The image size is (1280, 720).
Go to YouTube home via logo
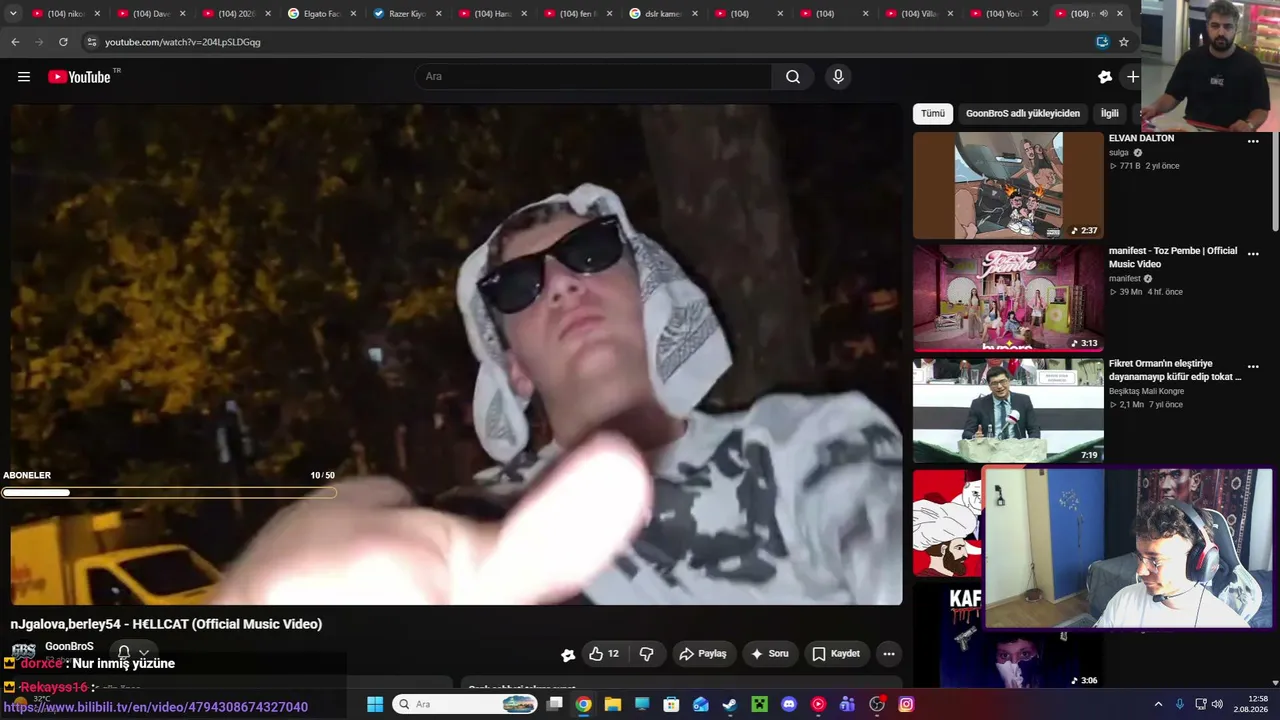pos(79,77)
